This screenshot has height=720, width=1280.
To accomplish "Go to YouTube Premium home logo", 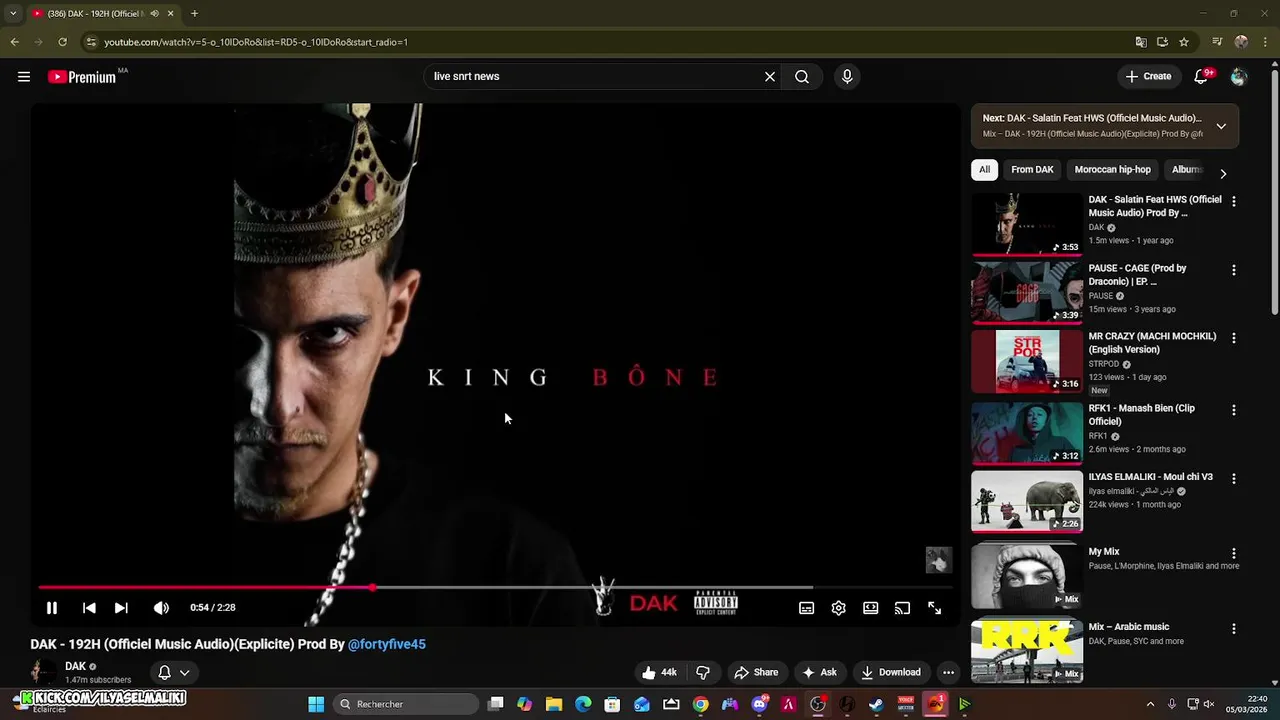I will coord(82,77).
